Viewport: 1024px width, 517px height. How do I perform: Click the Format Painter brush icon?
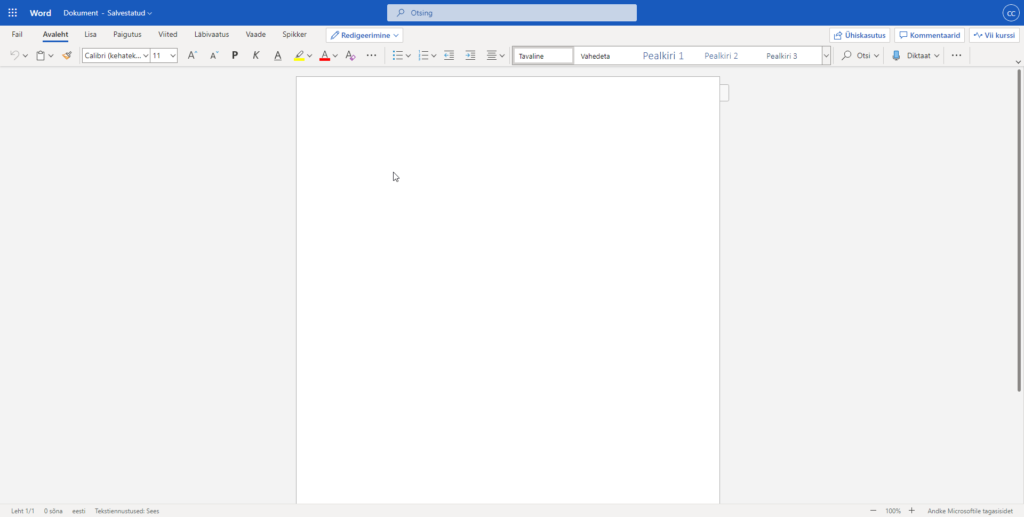[x=67, y=56]
